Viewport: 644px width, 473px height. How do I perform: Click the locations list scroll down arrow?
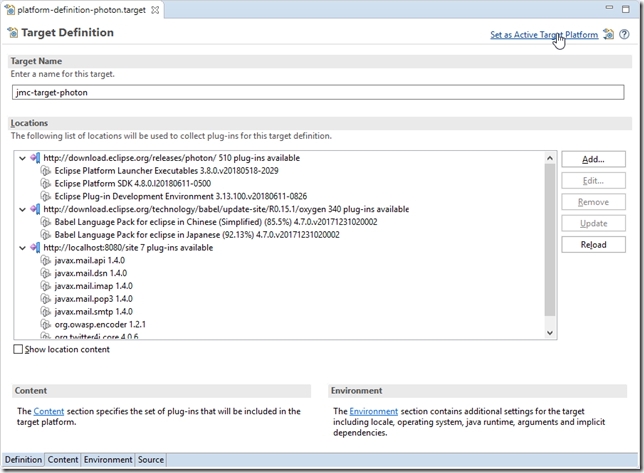point(550,333)
